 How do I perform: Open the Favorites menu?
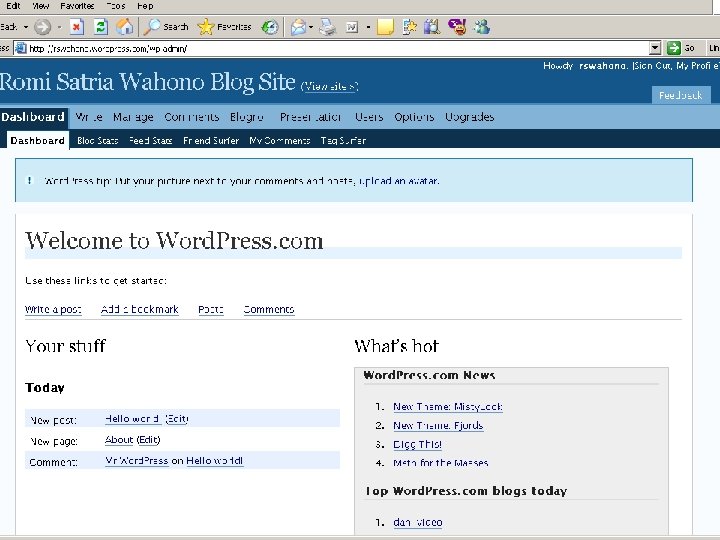click(77, 6)
